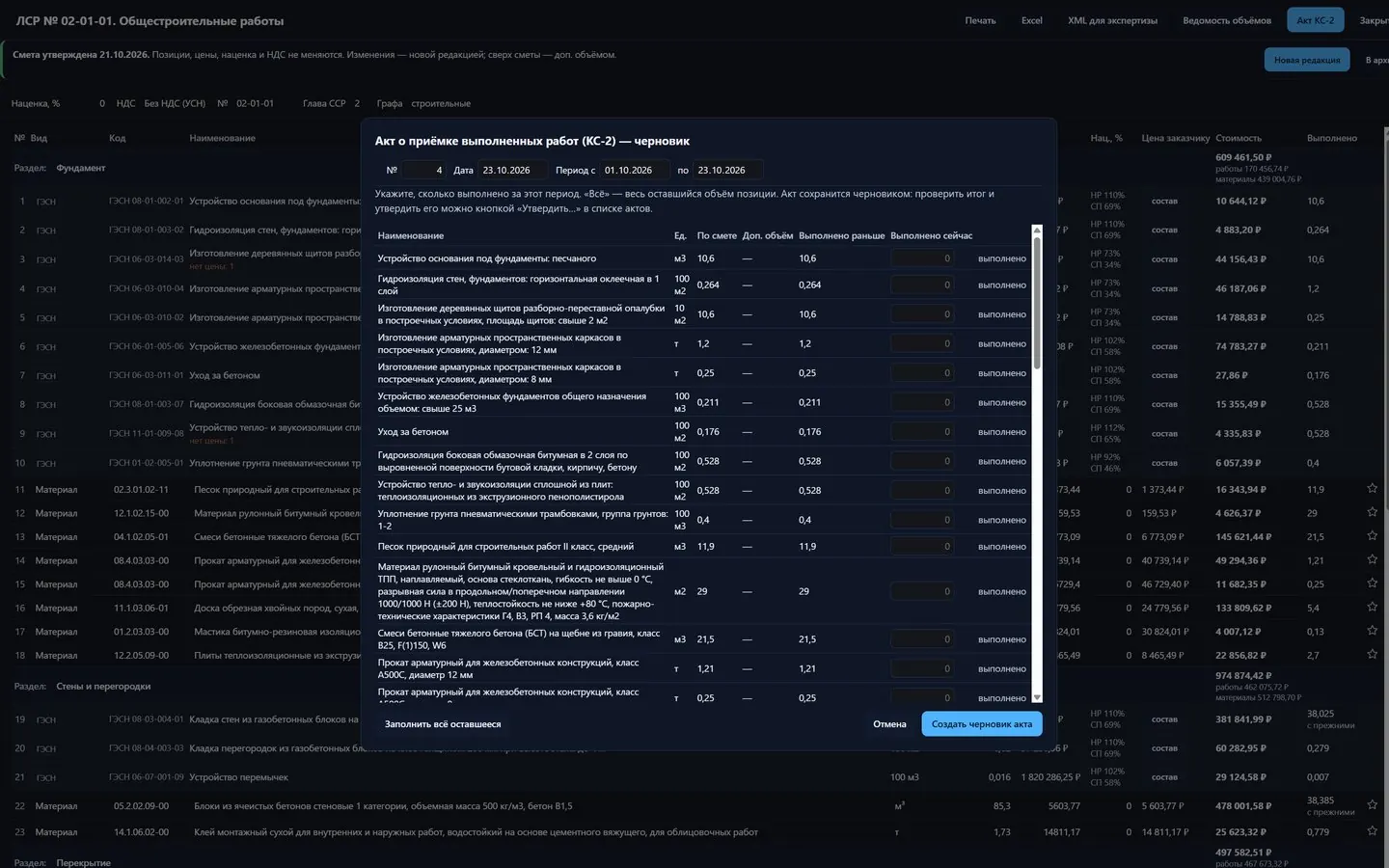The height and width of the screenshot is (868, 1389).
Task: Open the НДС selector showing Без НДС (УСН)
Action: (x=175, y=103)
